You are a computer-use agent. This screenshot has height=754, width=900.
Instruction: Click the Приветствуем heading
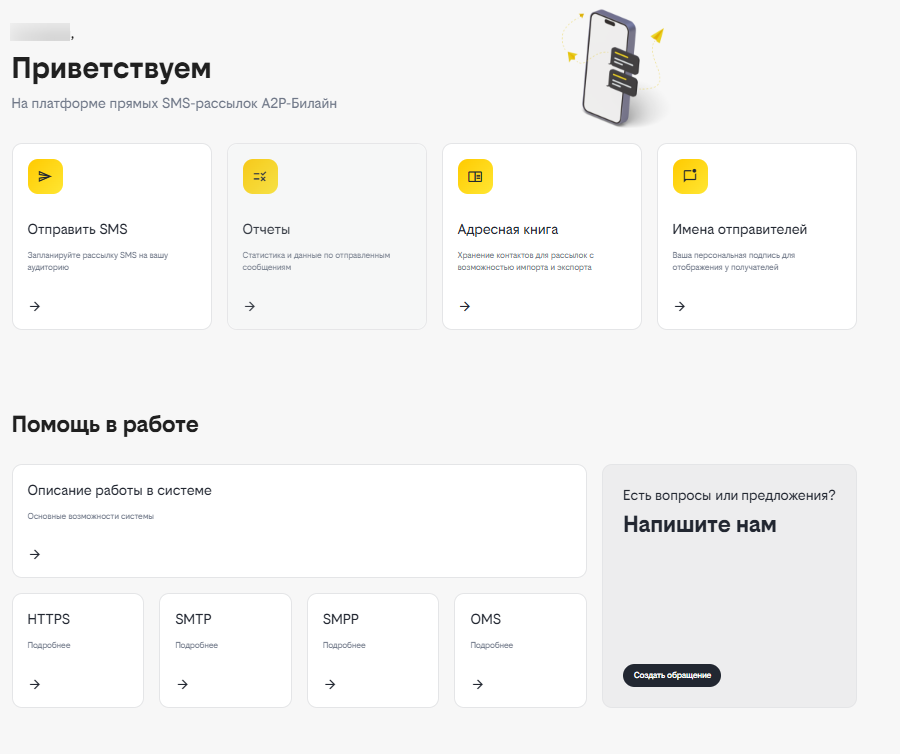[111, 68]
